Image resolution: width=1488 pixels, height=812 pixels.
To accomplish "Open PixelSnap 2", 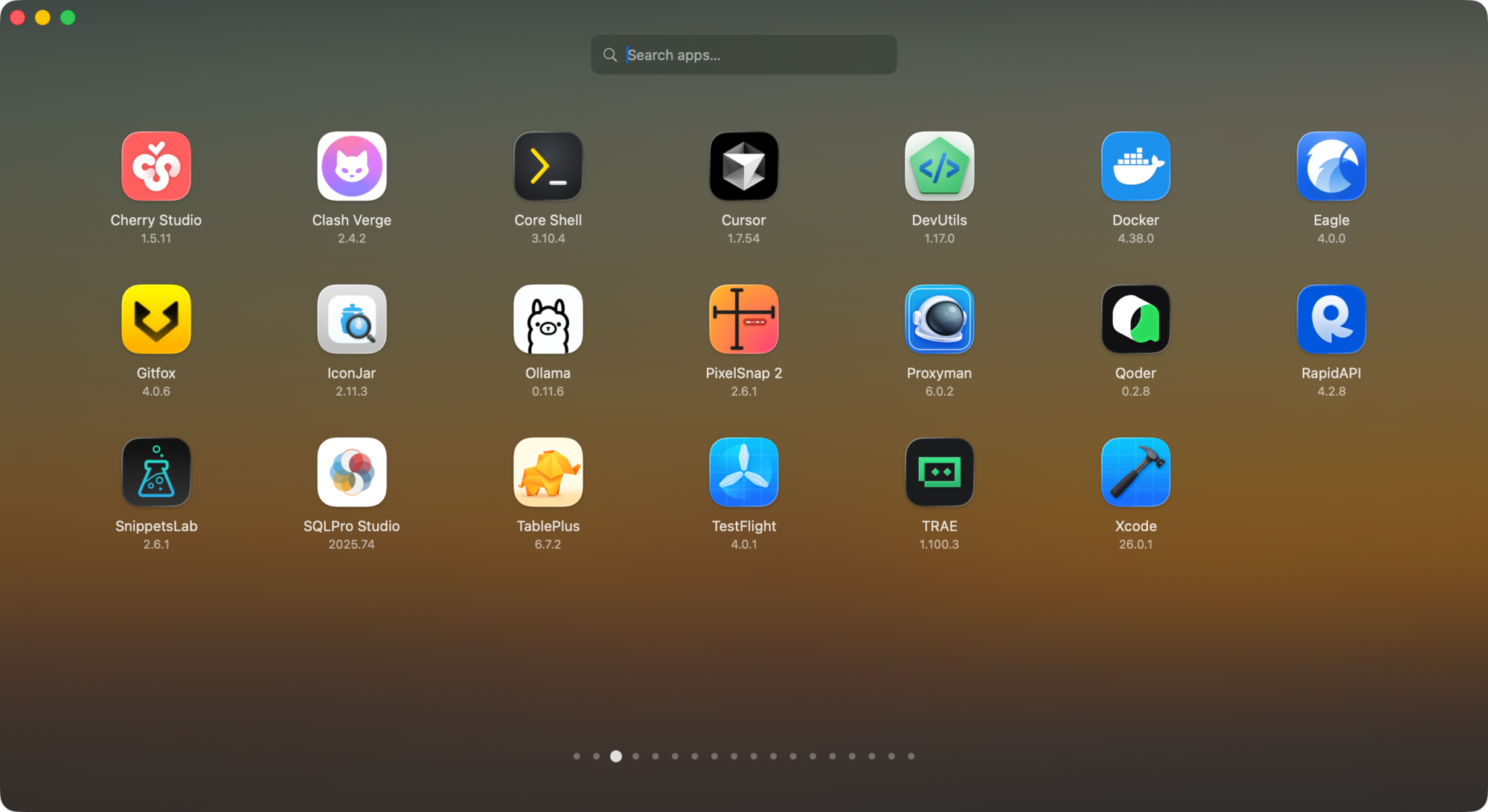I will 744,319.
